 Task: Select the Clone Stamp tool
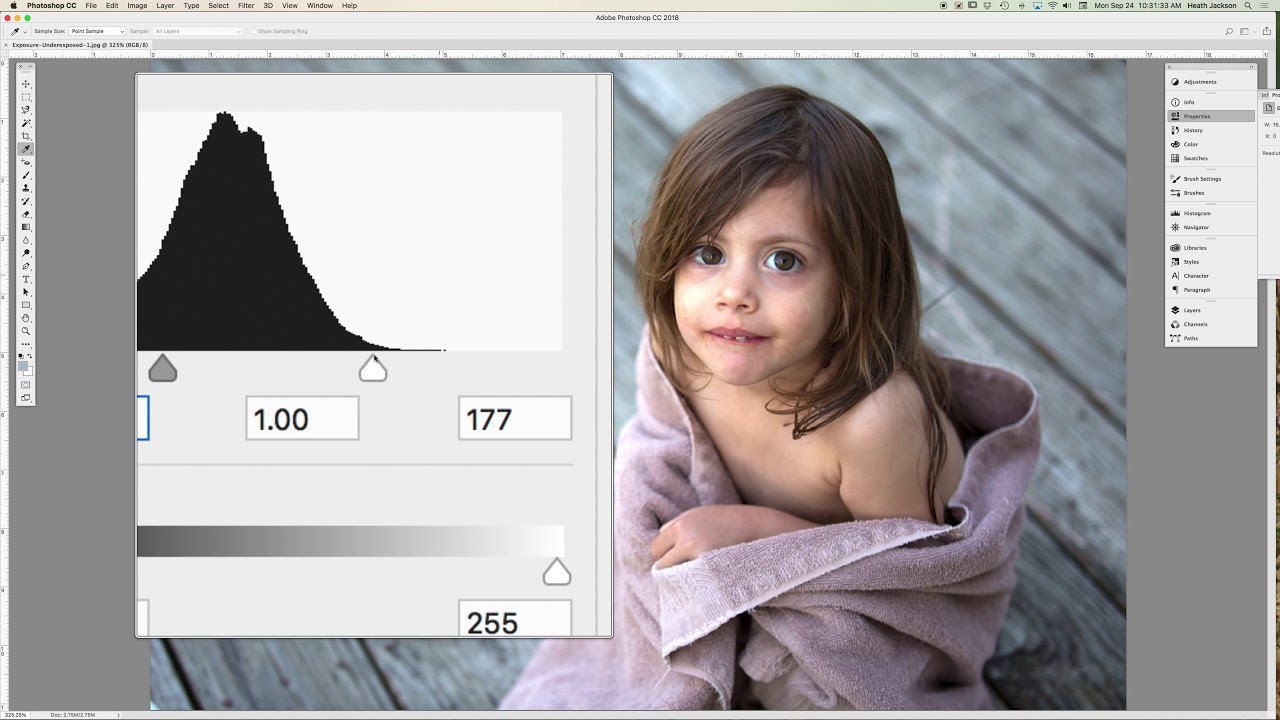pos(26,188)
